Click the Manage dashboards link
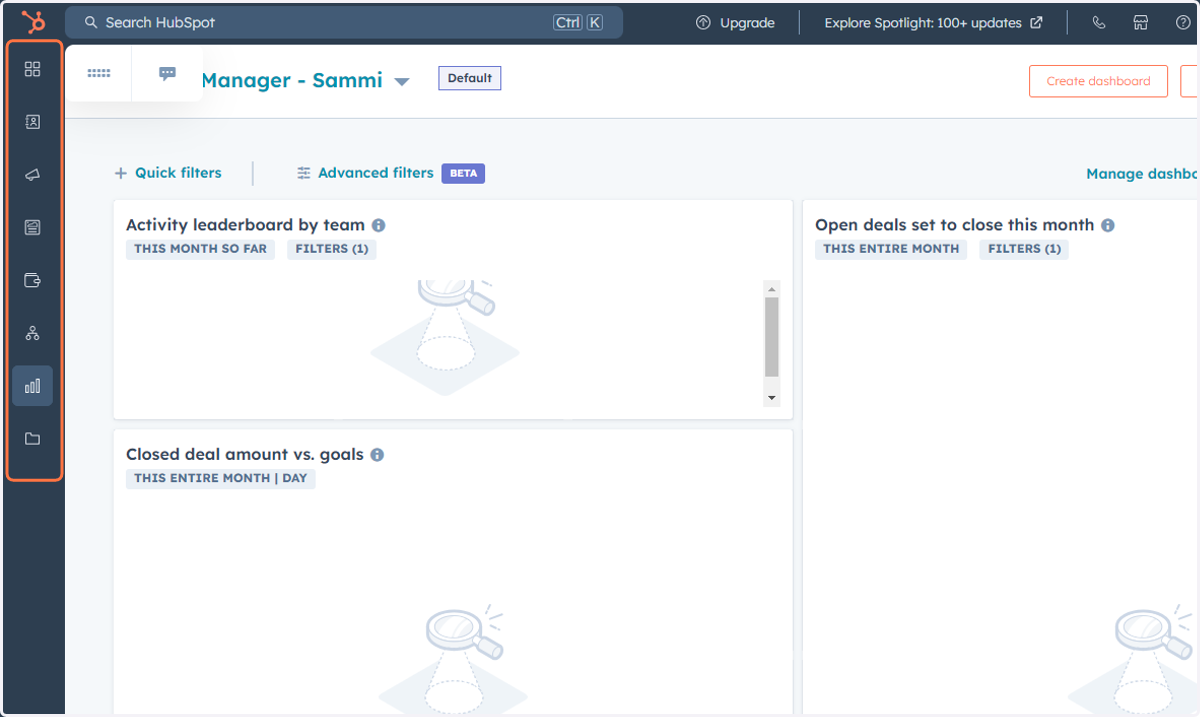The image size is (1200, 717). point(1142,174)
